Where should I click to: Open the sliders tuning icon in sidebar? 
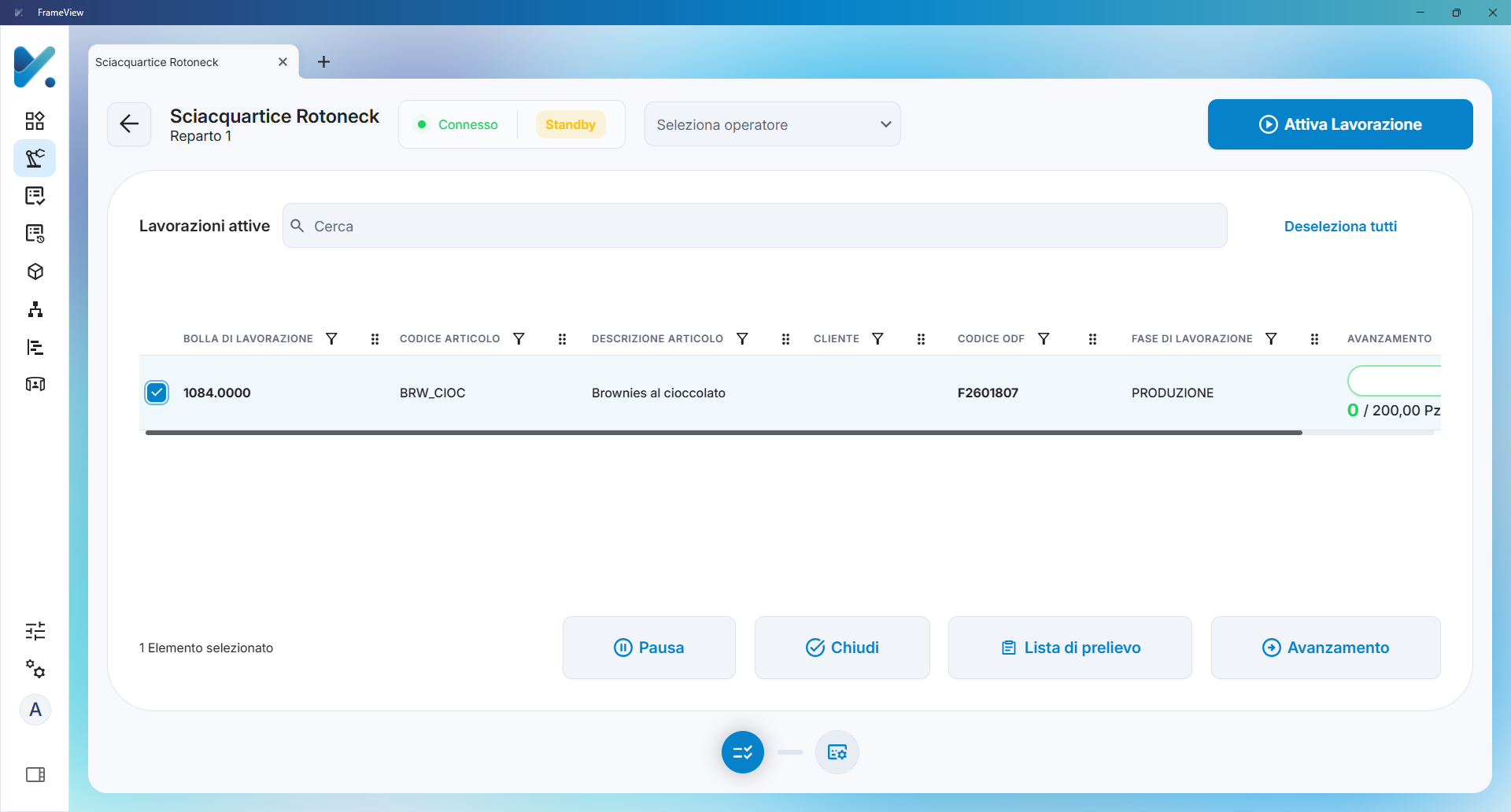tap(35, 631)
